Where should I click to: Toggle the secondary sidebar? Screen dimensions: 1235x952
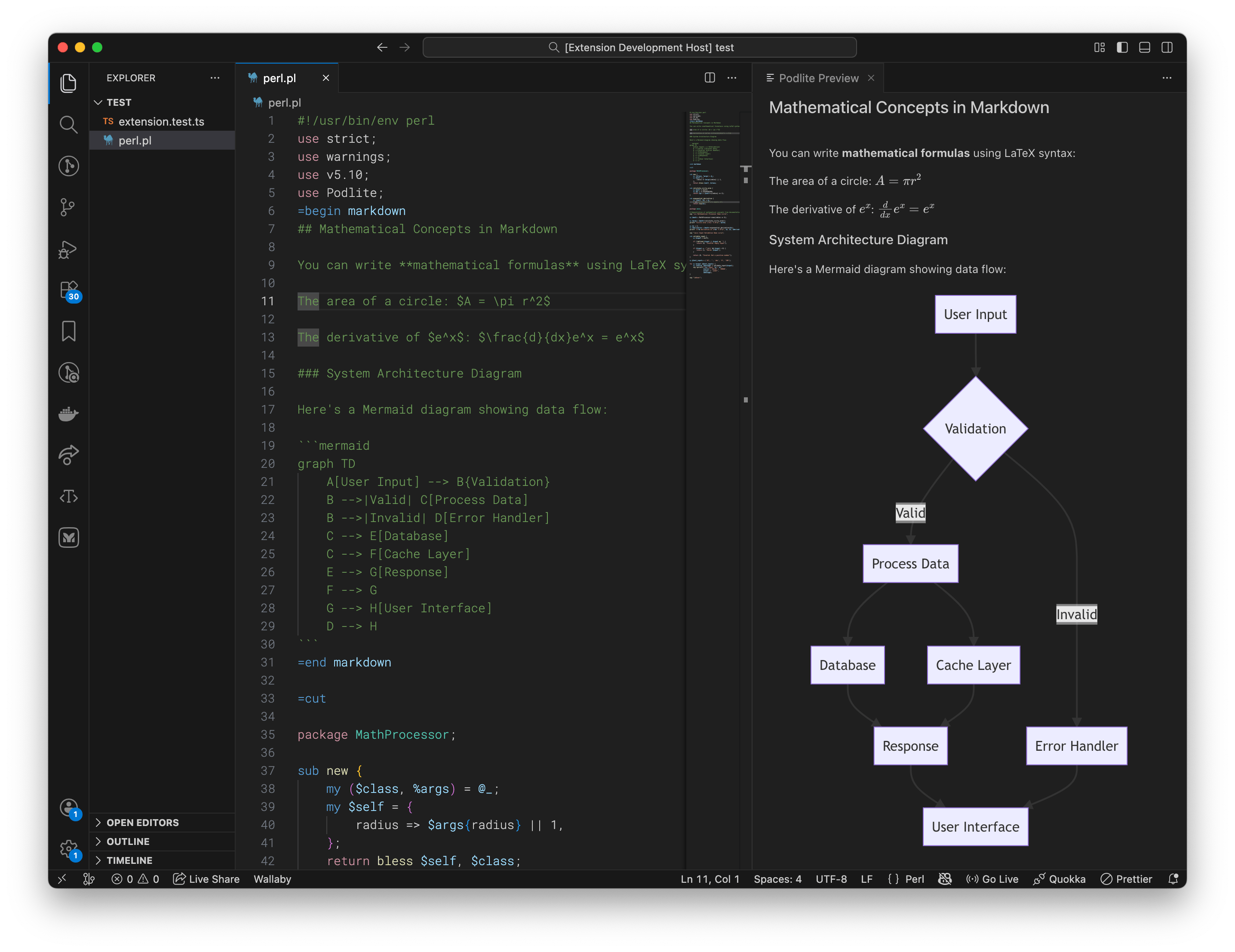1167,47
